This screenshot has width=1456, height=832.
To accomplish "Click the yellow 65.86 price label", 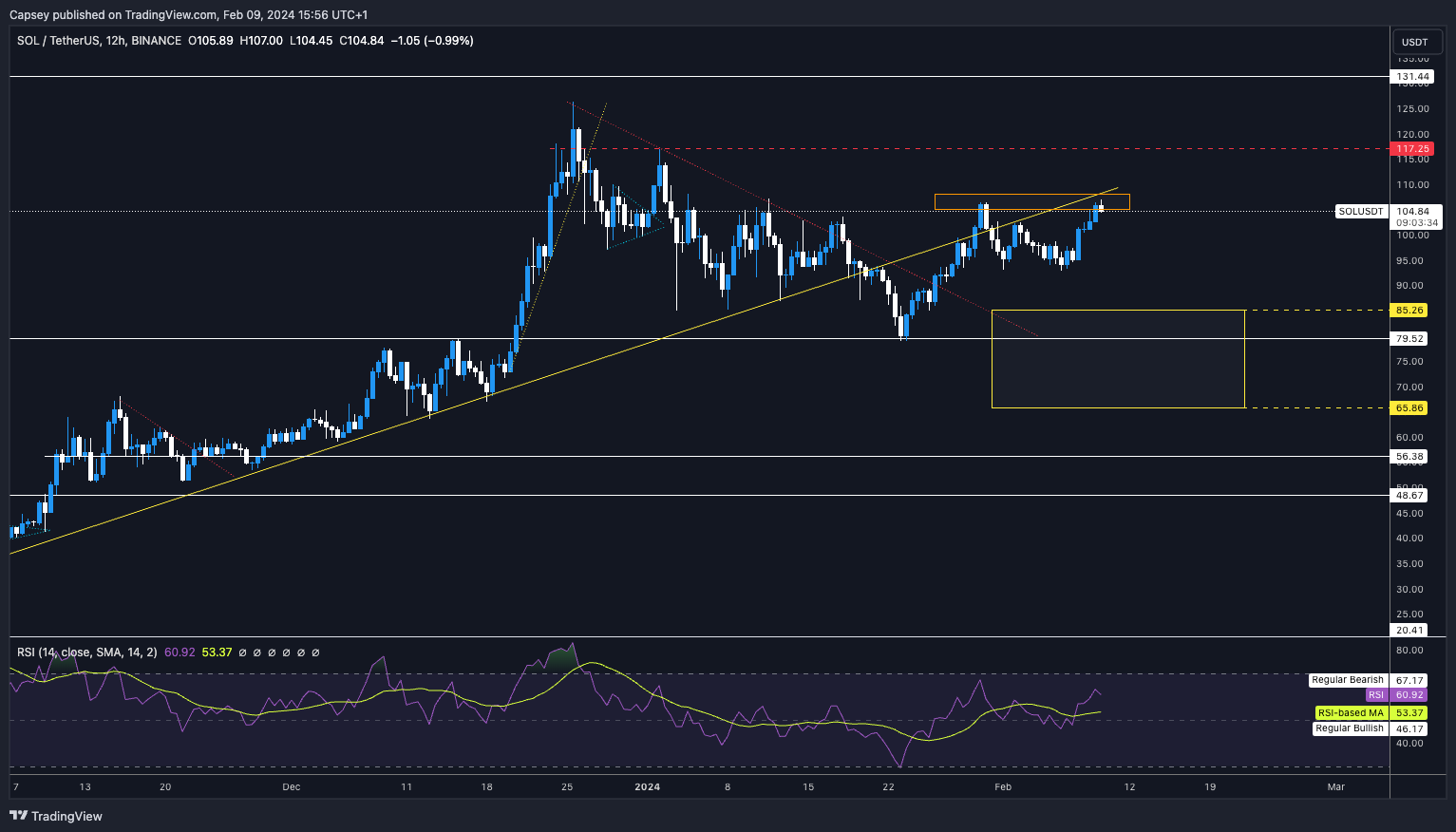I will pos(1410,408).
